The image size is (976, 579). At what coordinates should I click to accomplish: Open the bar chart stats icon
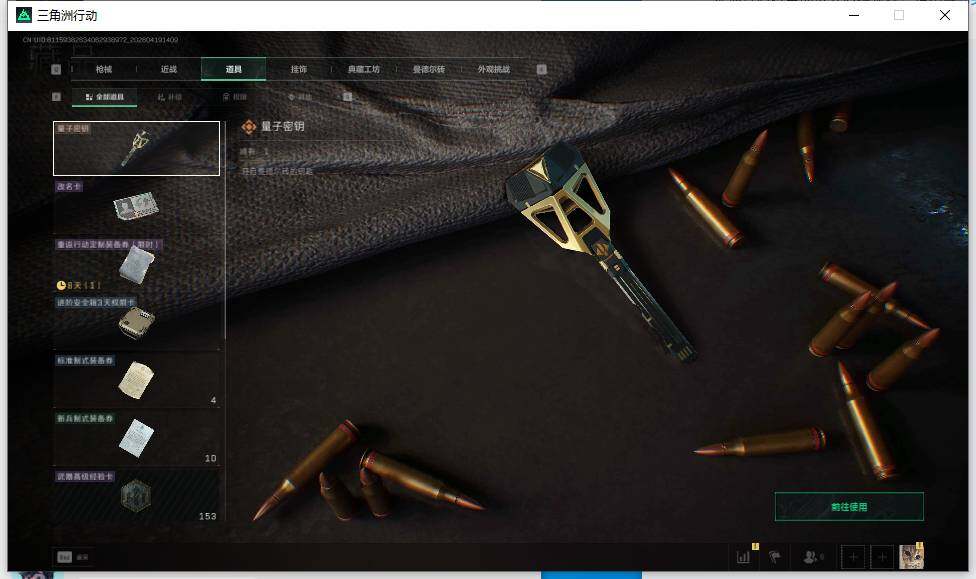point(743,557)
